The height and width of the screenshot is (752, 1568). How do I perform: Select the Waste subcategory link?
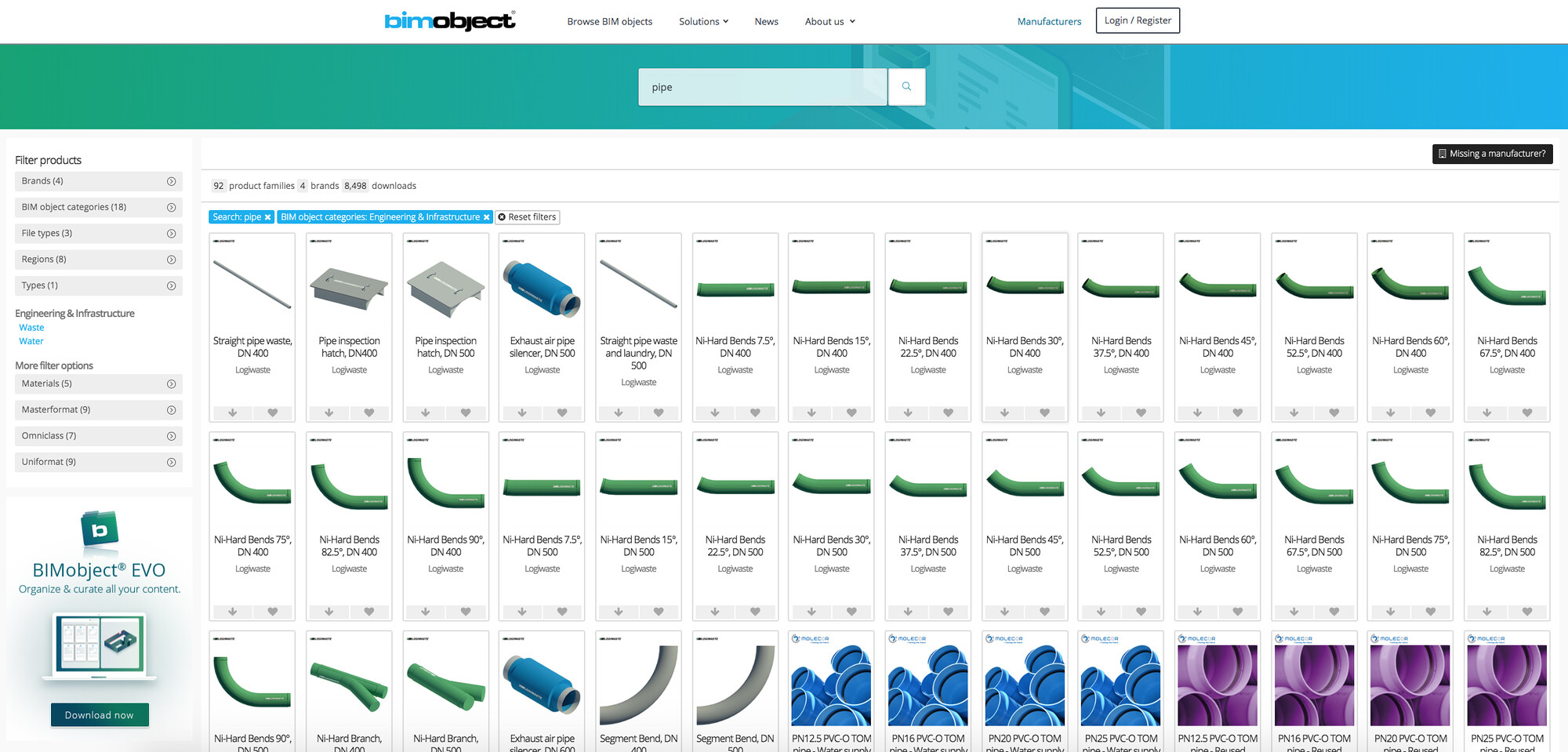pos(31,328)
